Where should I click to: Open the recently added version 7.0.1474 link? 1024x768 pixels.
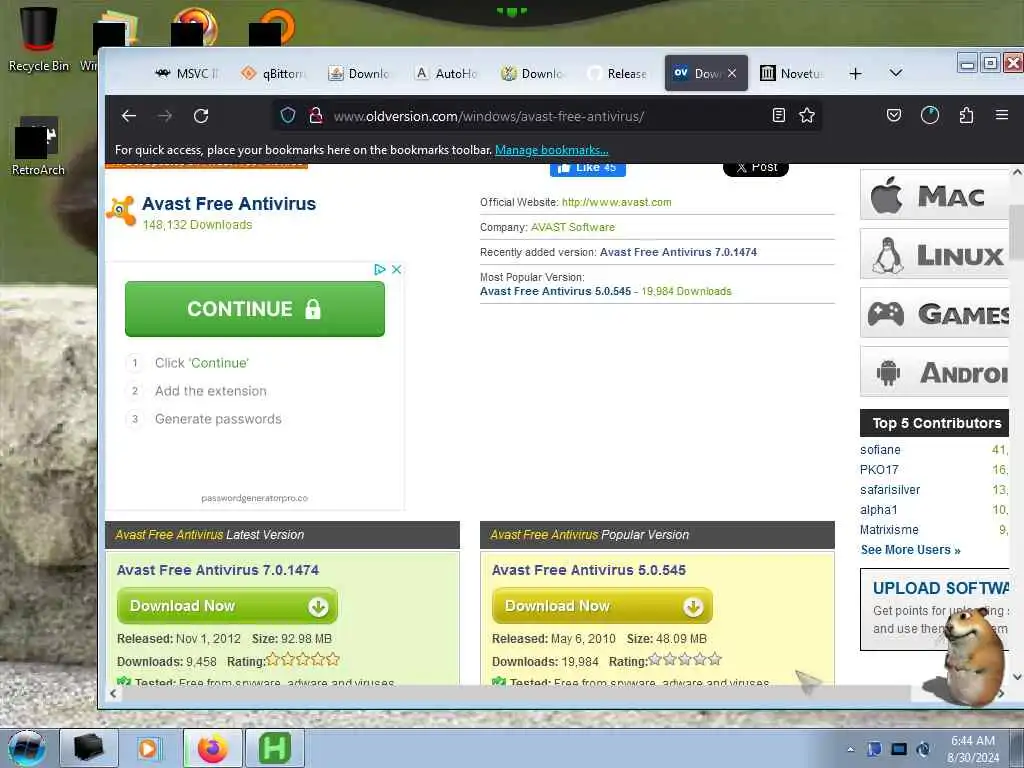click(x=679, y=252)
